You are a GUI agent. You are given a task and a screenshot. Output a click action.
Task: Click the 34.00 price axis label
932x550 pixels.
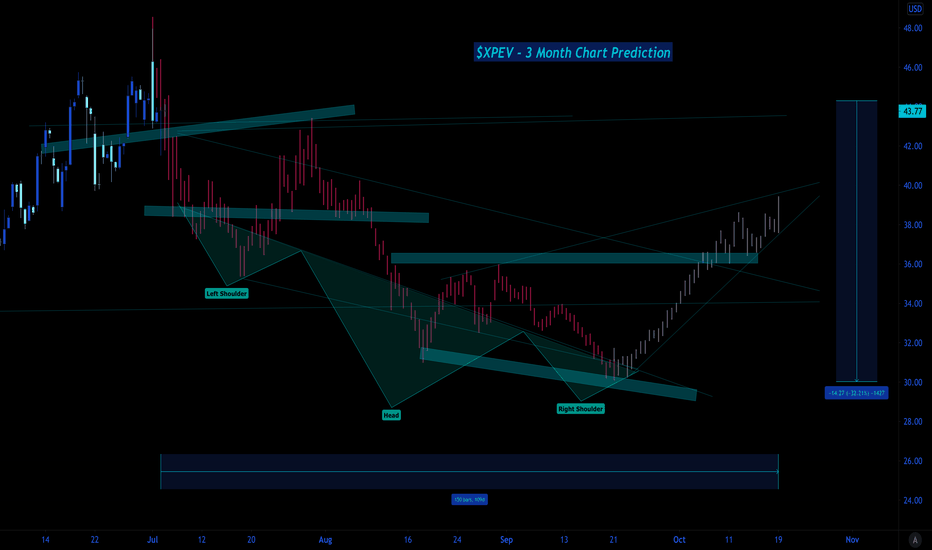[913, 303]
